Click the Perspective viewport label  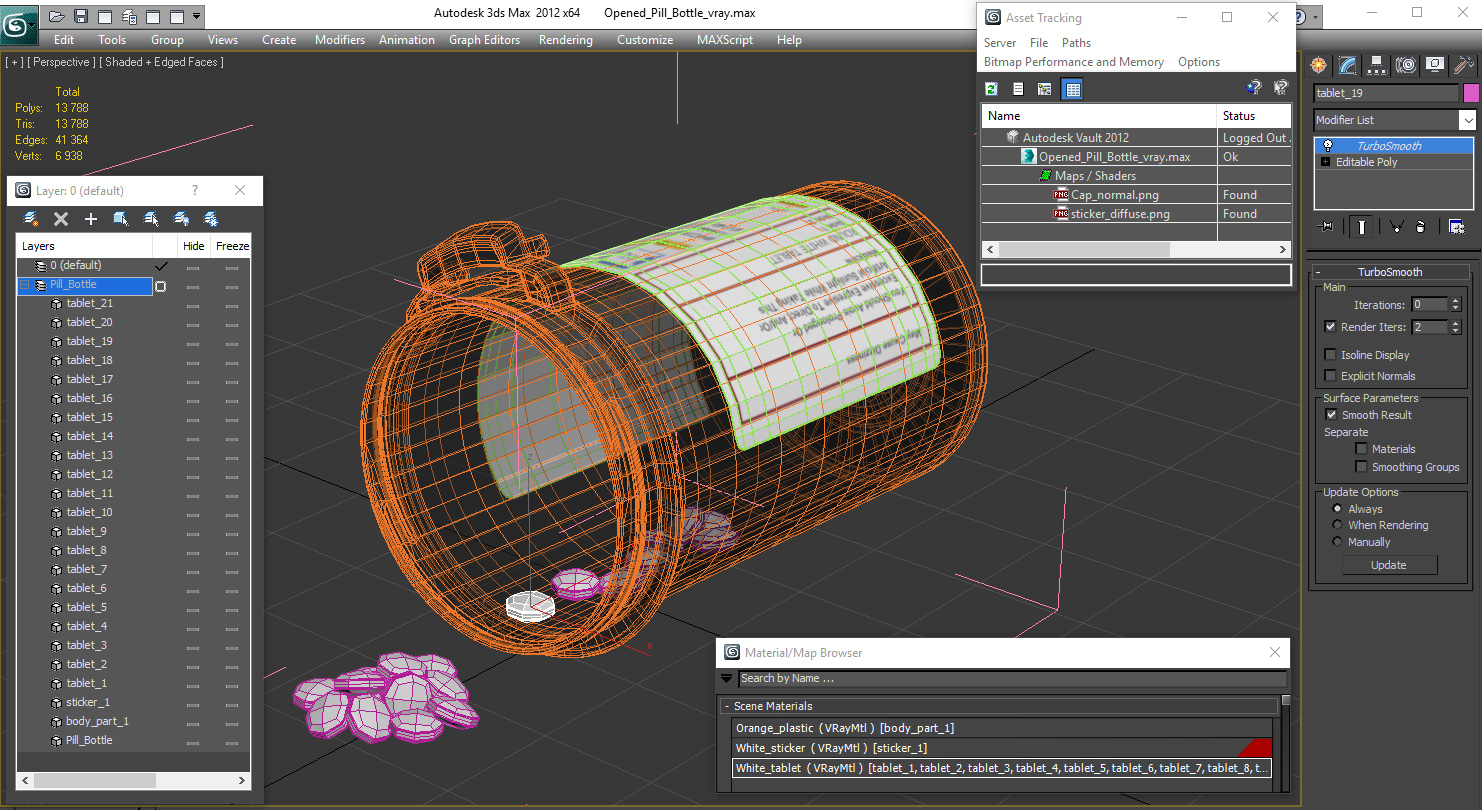60,62
